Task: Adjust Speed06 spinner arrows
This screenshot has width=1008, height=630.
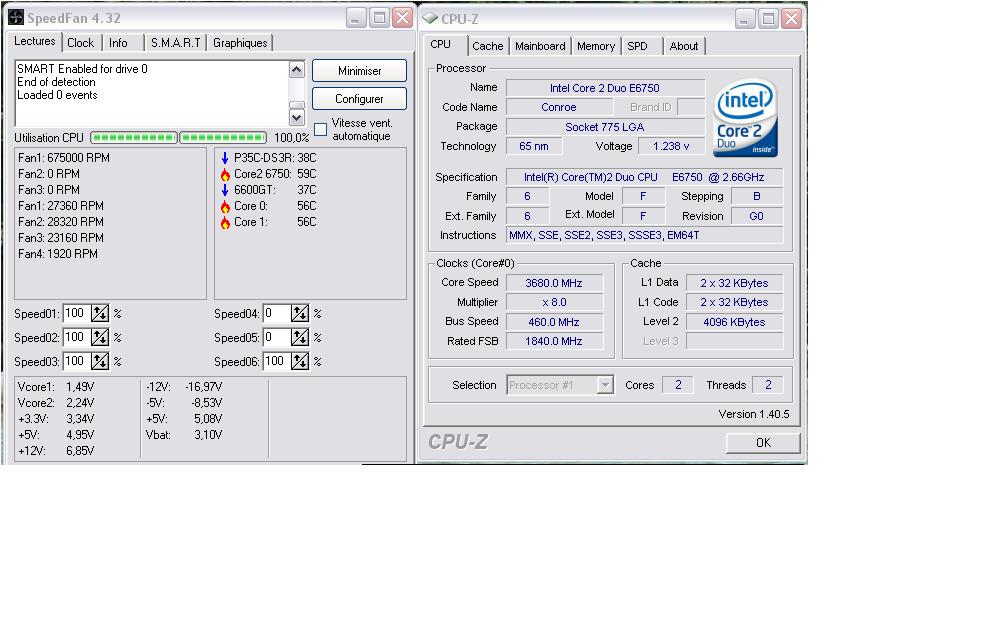Action: coord(300,361)
